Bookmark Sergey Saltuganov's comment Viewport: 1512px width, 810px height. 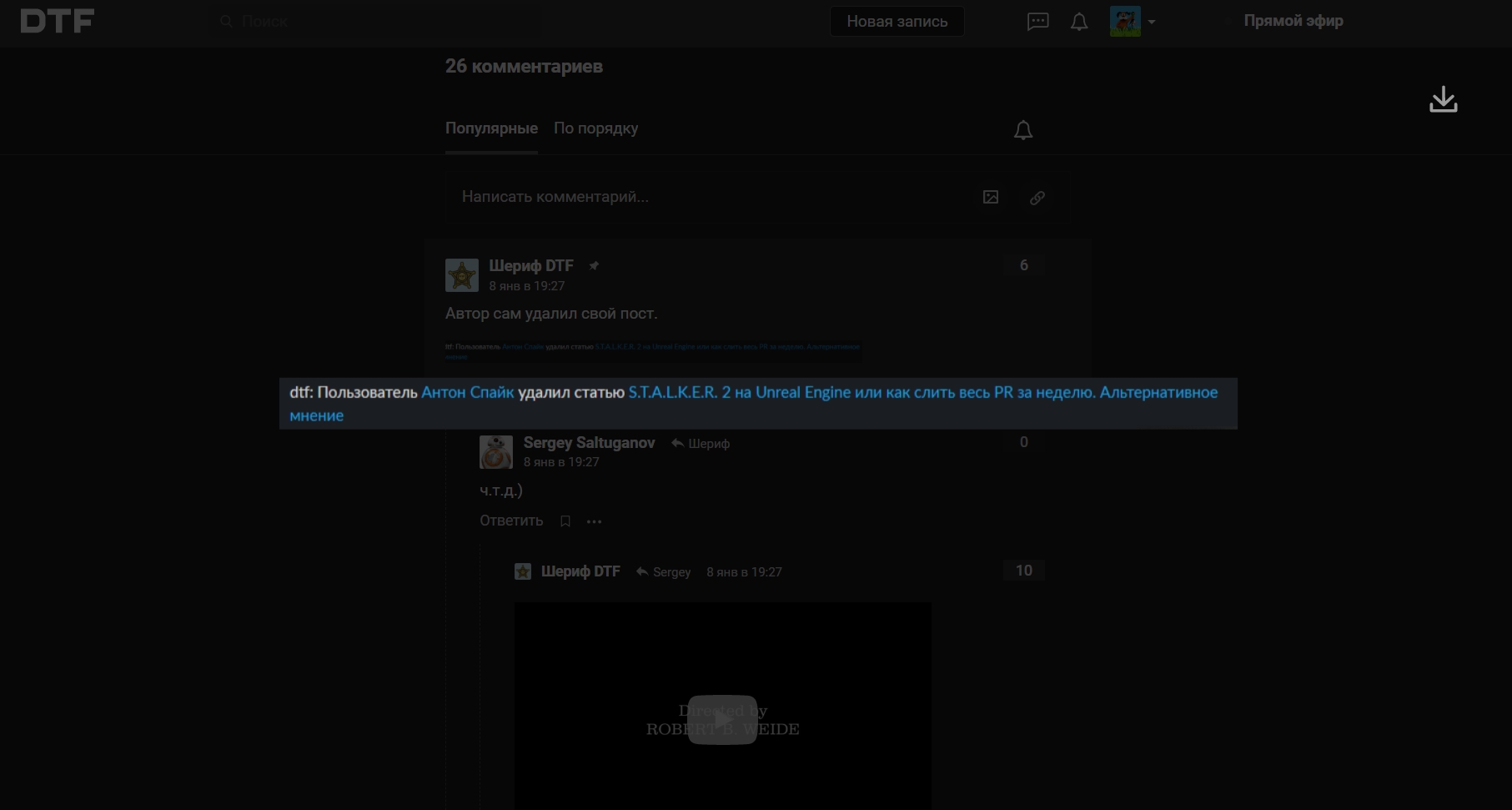[x=565, y=521]
